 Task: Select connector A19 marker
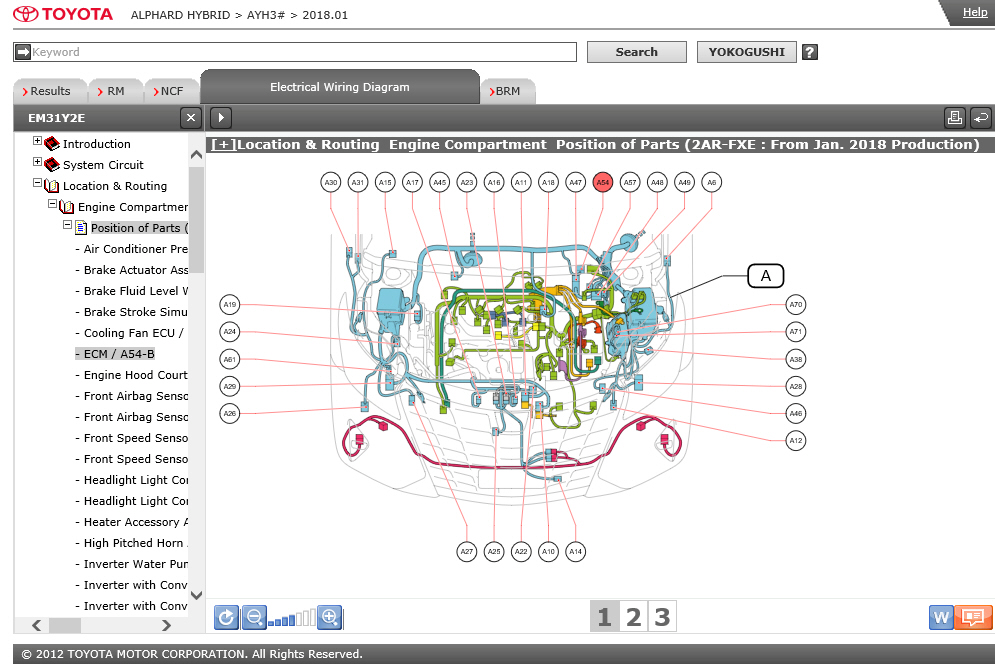pyautogui.click(x=230, y=305)
